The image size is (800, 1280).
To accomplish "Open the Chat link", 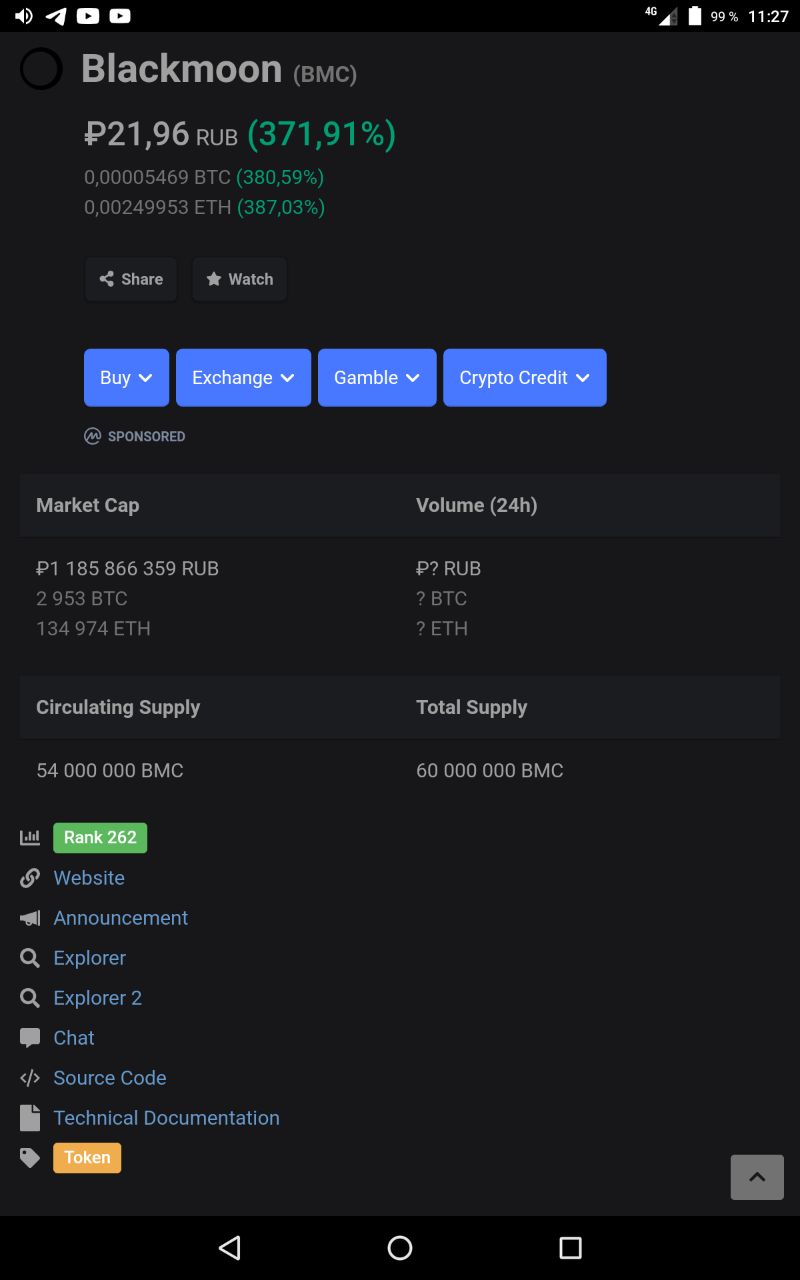I will coord(74,1038).
